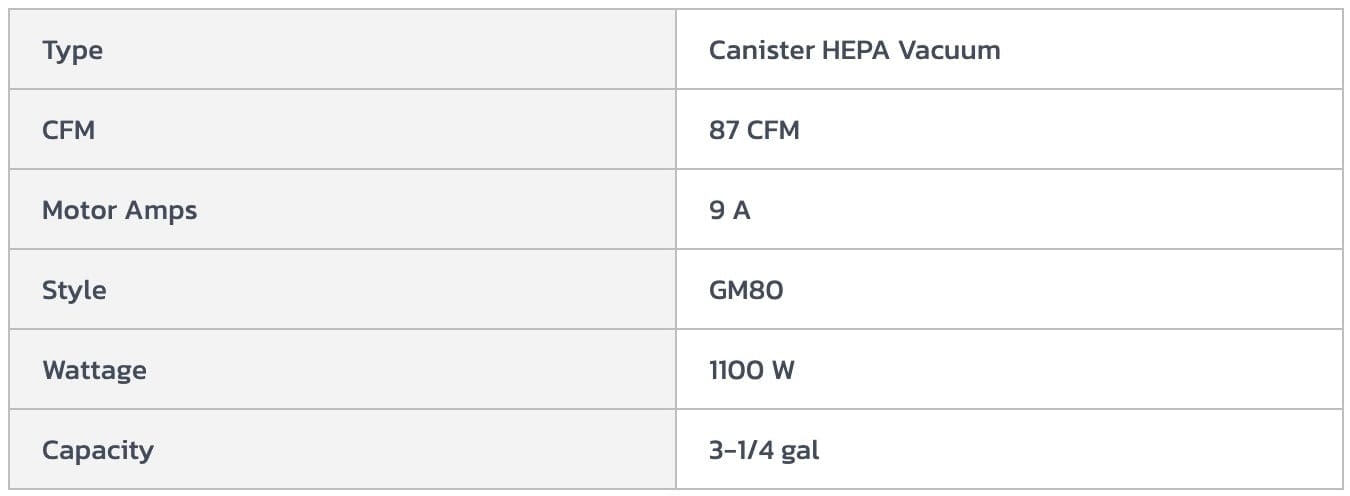This screenshot has height=496, width=1350.
Task: Click the 'Motor Amps' label cell
Action: (x=119, y=210)
